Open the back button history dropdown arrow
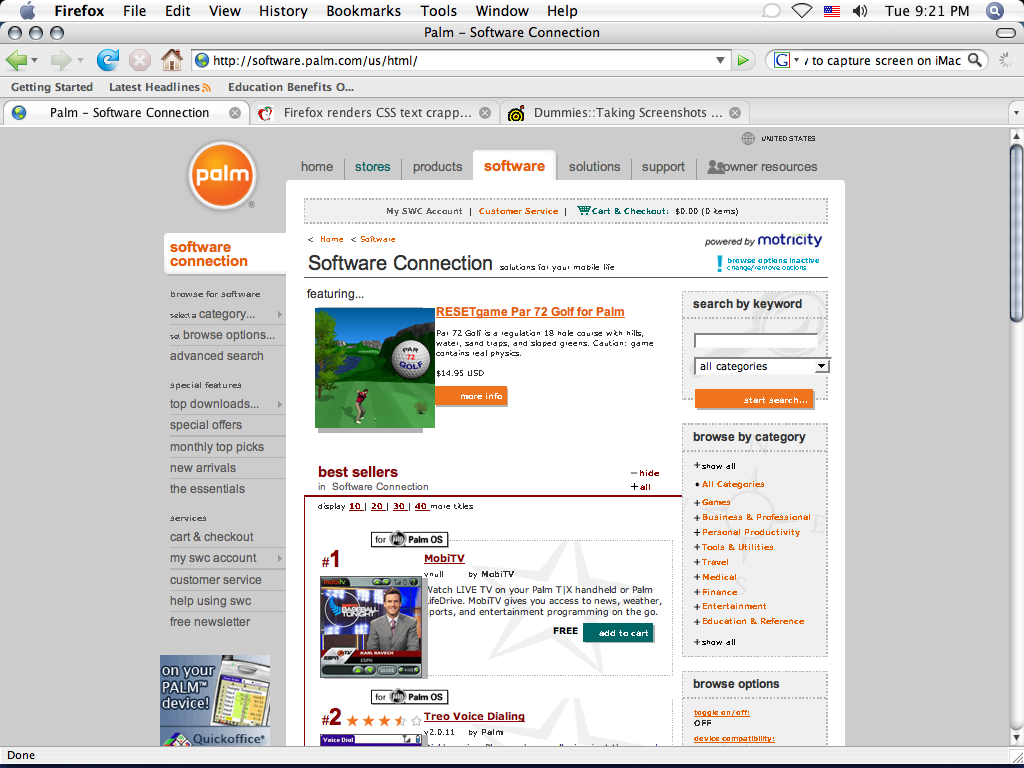This screenshot has width=1024, height=768. (35, 61)
